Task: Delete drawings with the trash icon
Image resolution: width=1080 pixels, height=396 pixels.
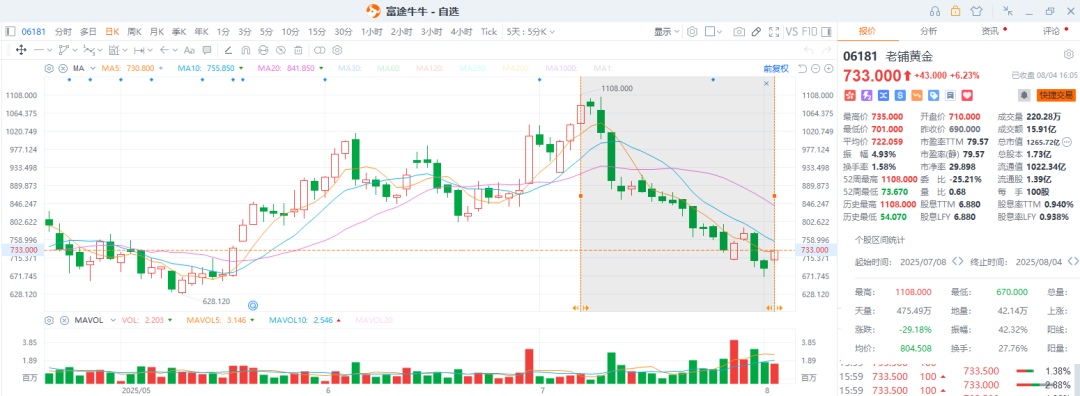Action: coord(298,50)
